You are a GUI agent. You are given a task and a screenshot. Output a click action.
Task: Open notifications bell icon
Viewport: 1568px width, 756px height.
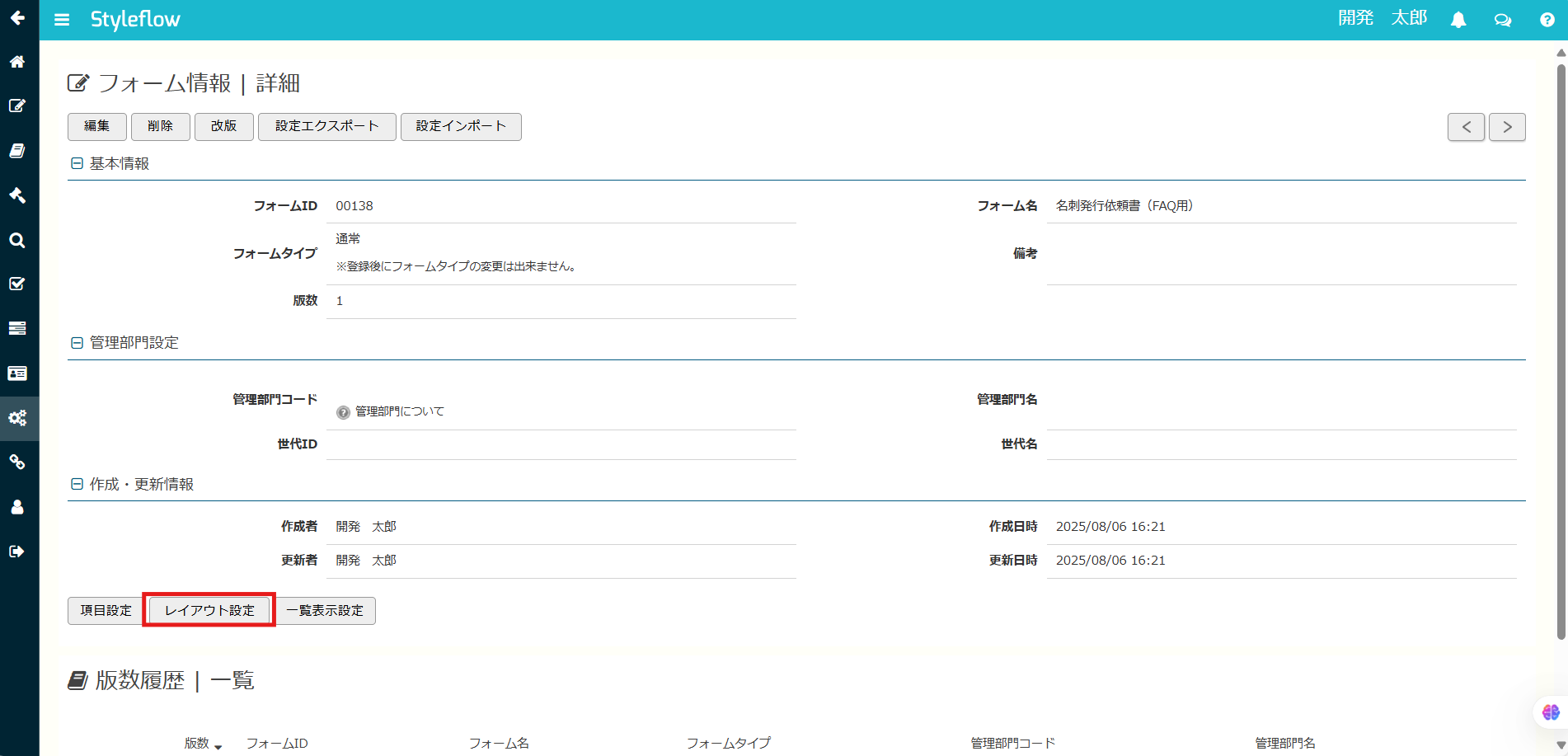point(1458,20)
